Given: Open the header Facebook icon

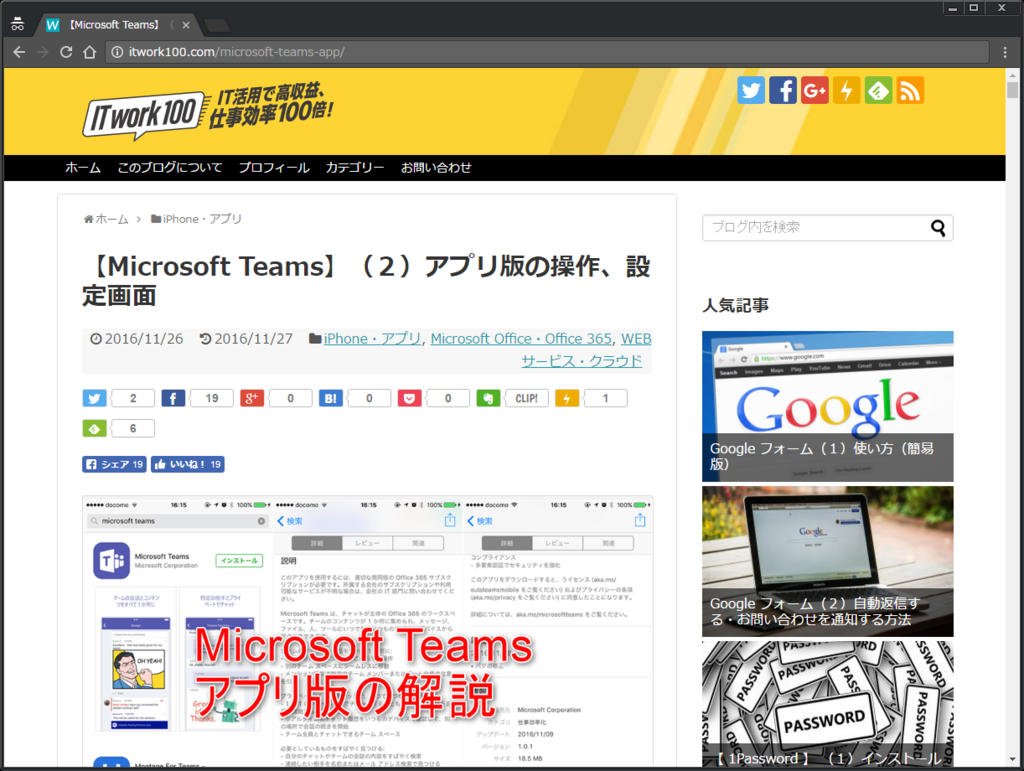Looking at the screenshot, I should 783,90.
